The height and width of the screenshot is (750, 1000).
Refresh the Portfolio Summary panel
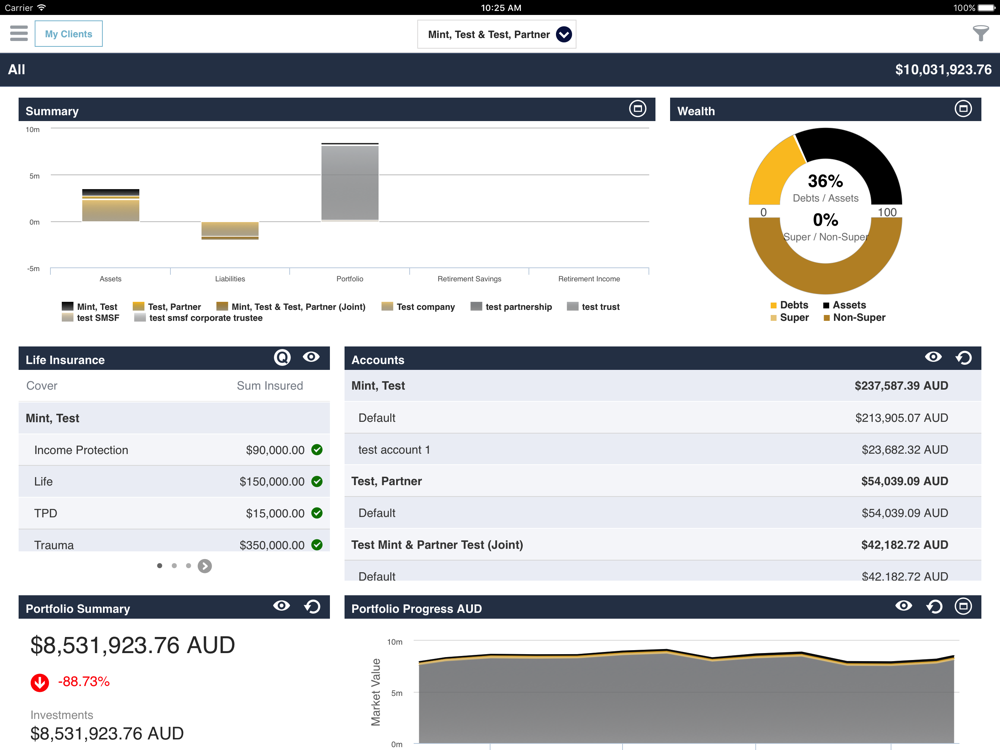coord(312,607)
